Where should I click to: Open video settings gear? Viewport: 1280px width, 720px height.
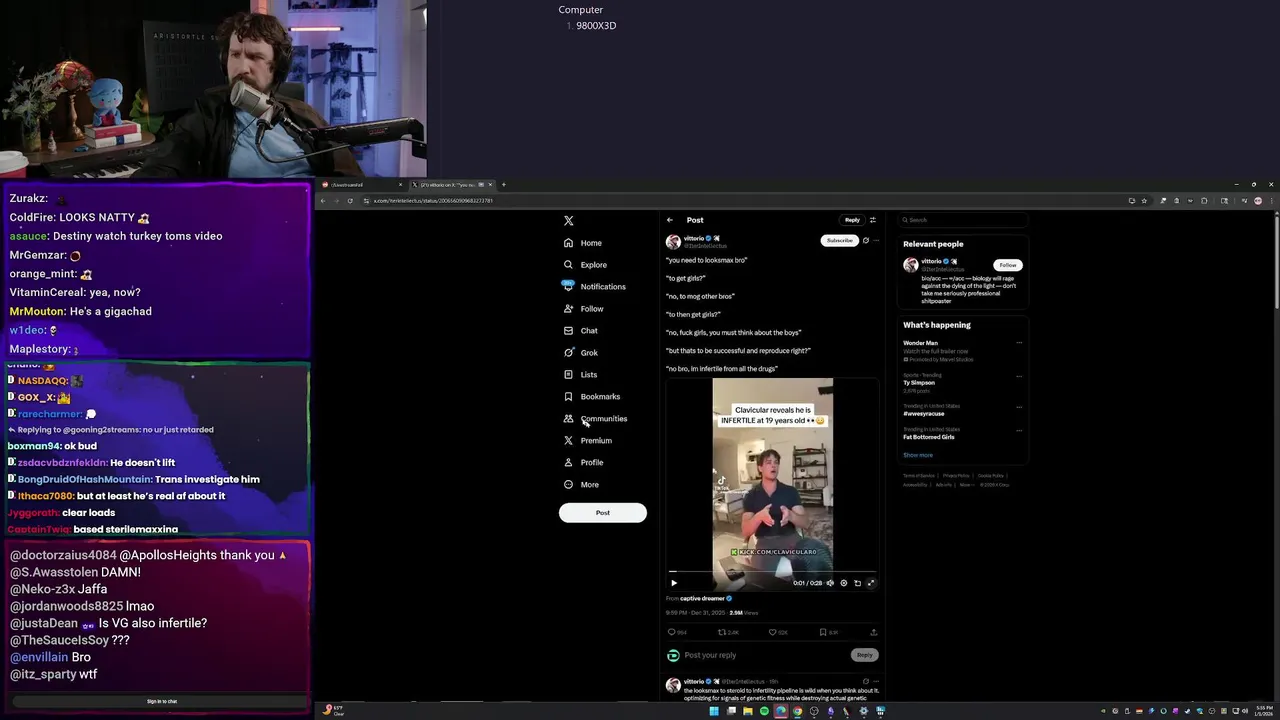[844, 583]
